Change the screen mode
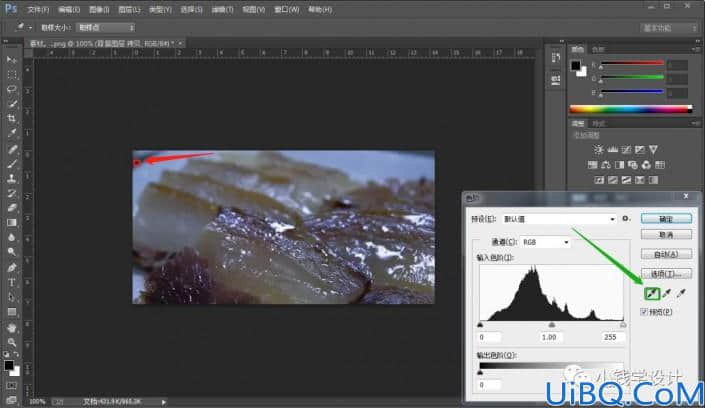Image resolution: width=705 pixels, height=408 pixels. point(12,399)
